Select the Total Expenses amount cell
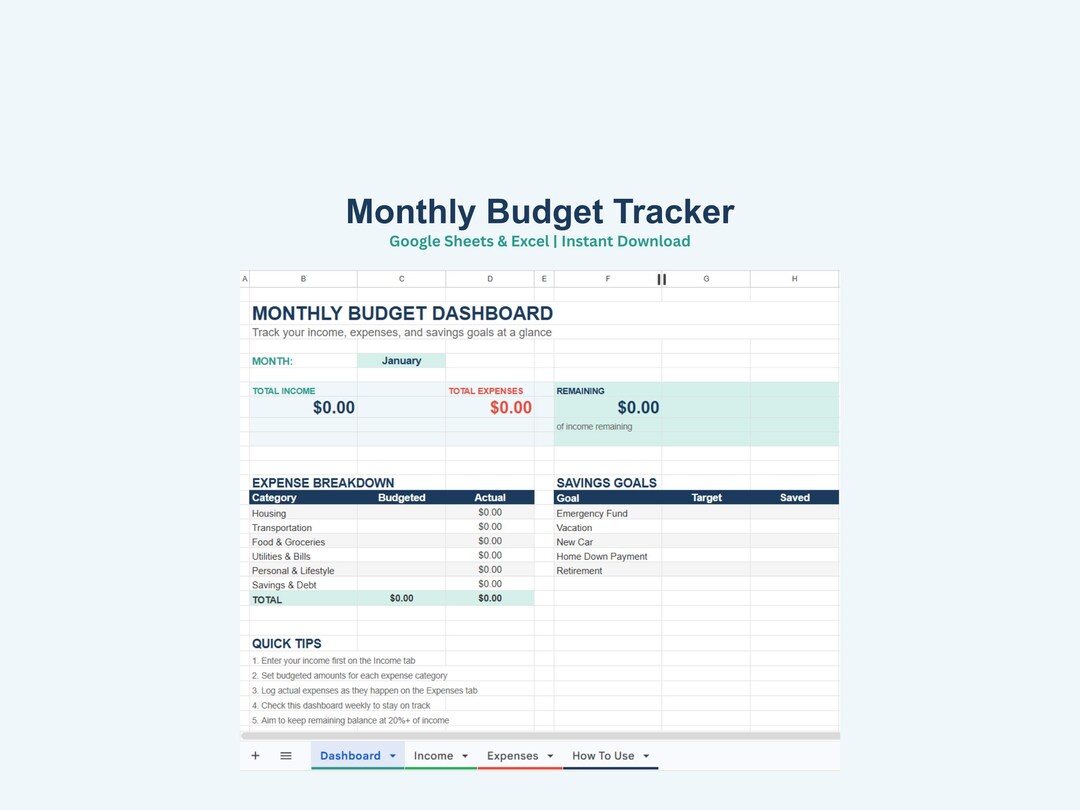 point(490,408)
